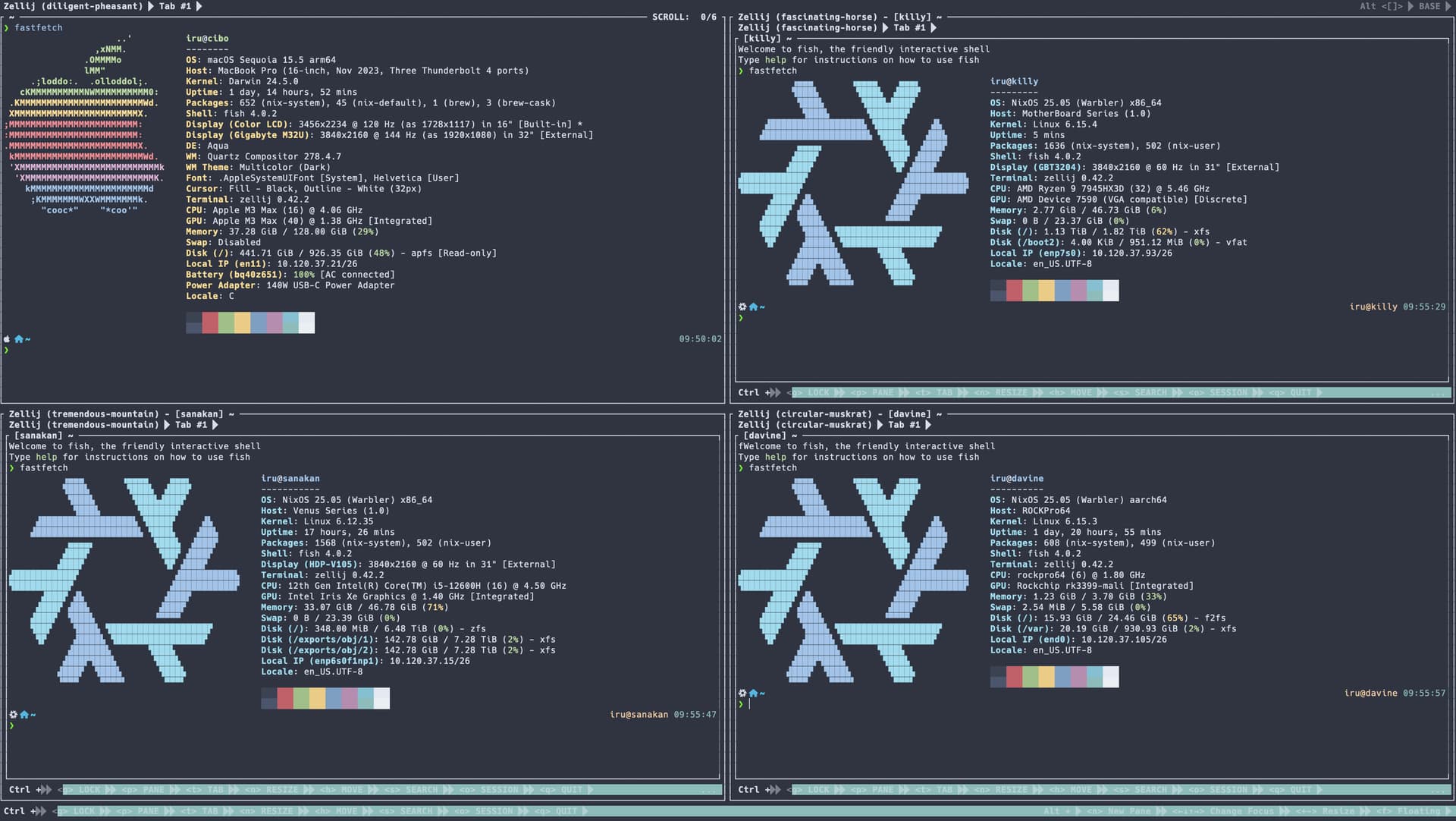Click the davine shell prompt cursor line
The height and width of the screenshot is (821, 1456).
click(750, 704)
